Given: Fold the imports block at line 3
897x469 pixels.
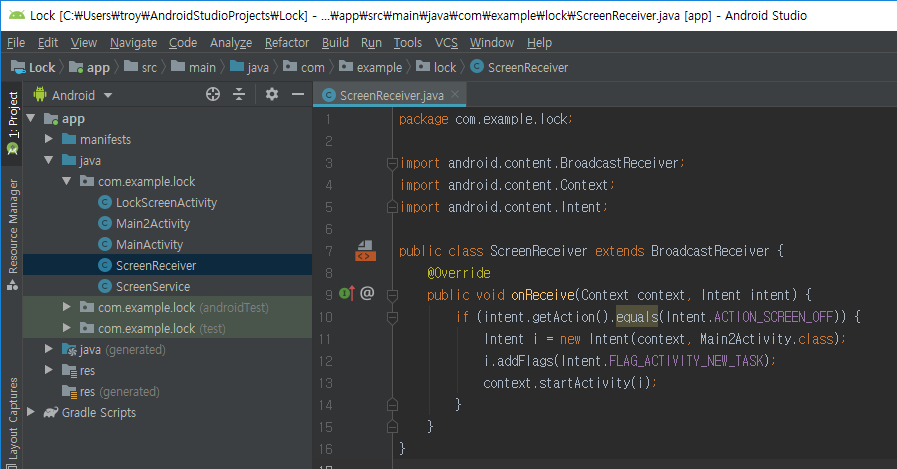Looking at the screenshot, I should (392, 164).
